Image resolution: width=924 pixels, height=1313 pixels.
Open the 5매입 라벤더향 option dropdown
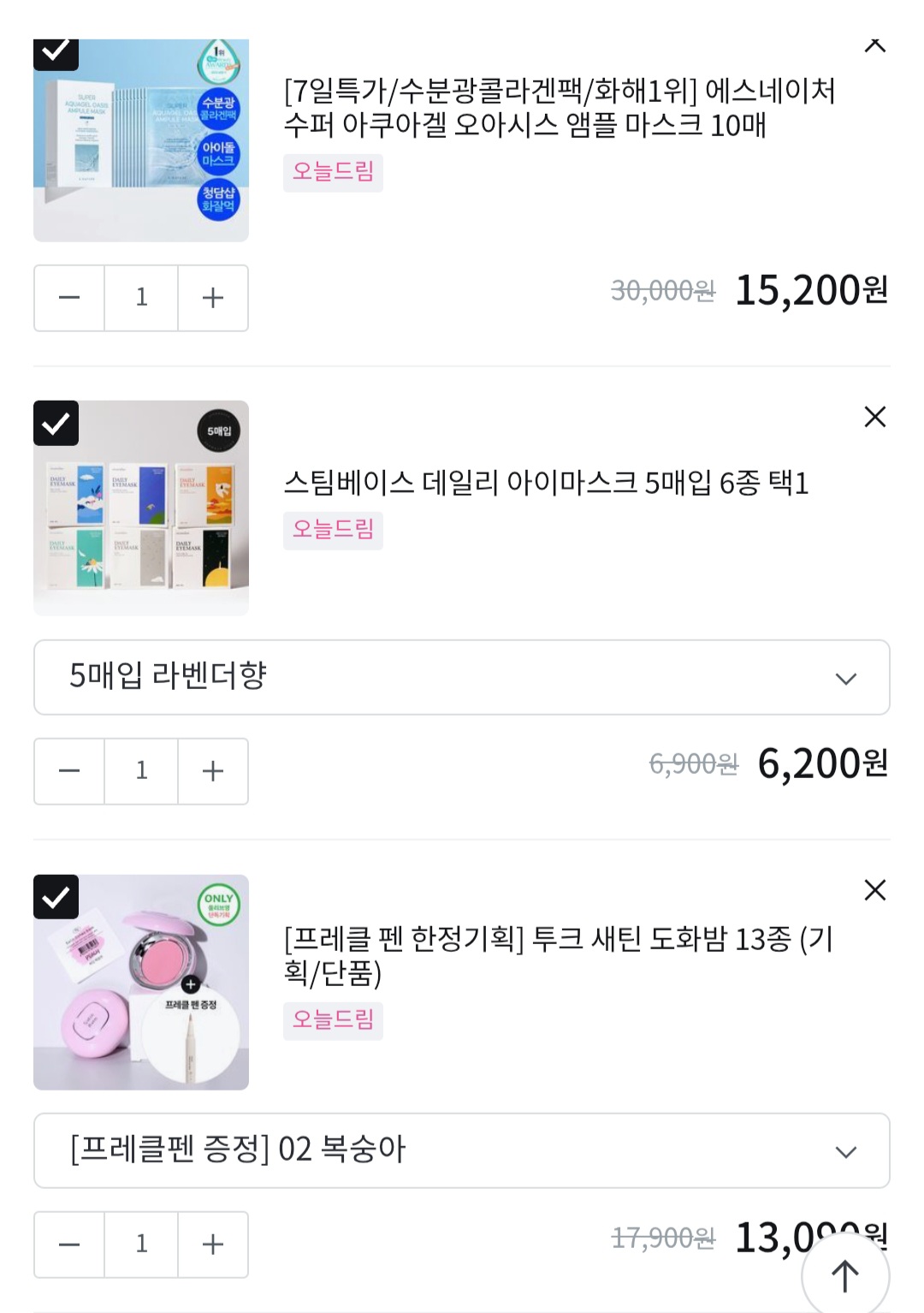pos(462,677)
